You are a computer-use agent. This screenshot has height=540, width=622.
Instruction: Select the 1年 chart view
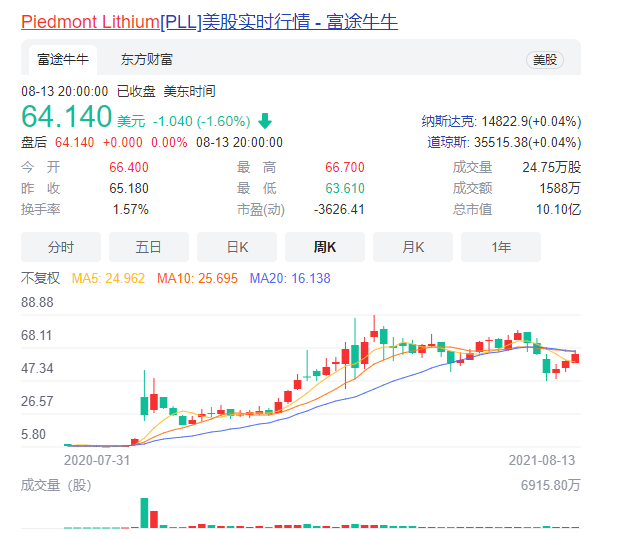pos(501,247)
